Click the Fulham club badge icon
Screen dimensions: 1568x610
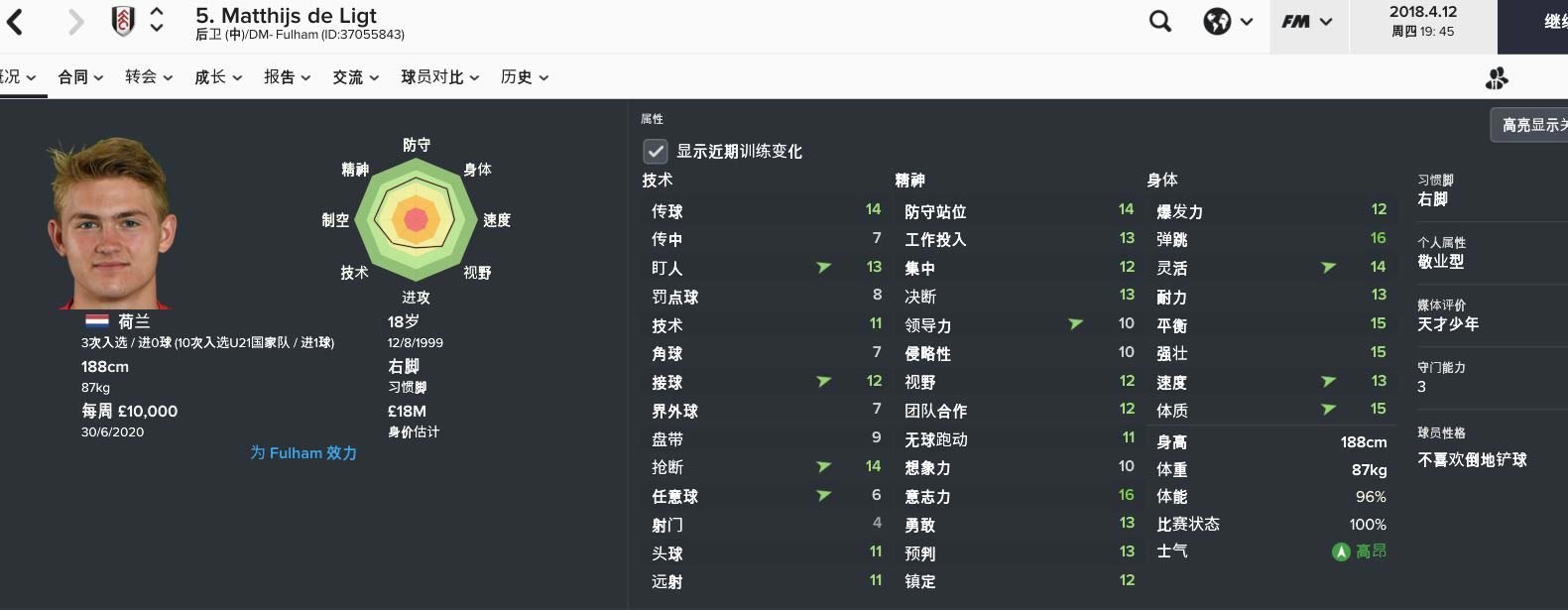[123, 21]
